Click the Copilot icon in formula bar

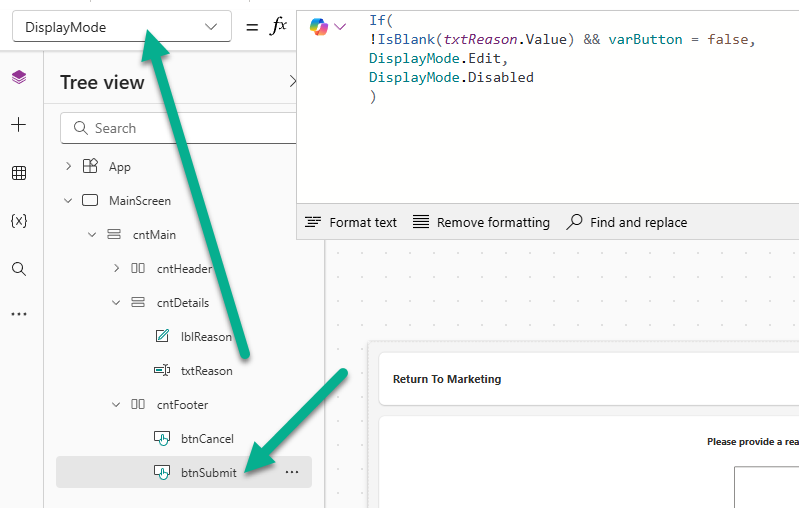(x=319, y=27)
